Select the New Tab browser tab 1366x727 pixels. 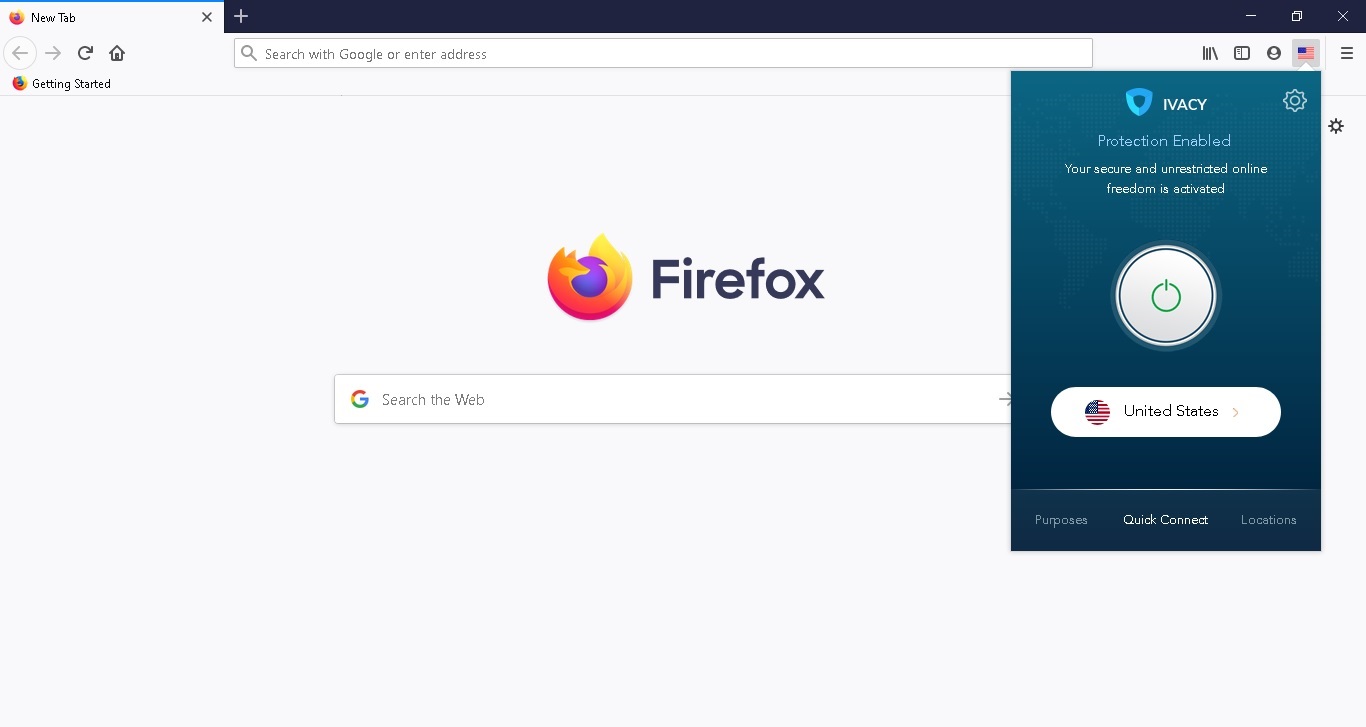point(112,17)
